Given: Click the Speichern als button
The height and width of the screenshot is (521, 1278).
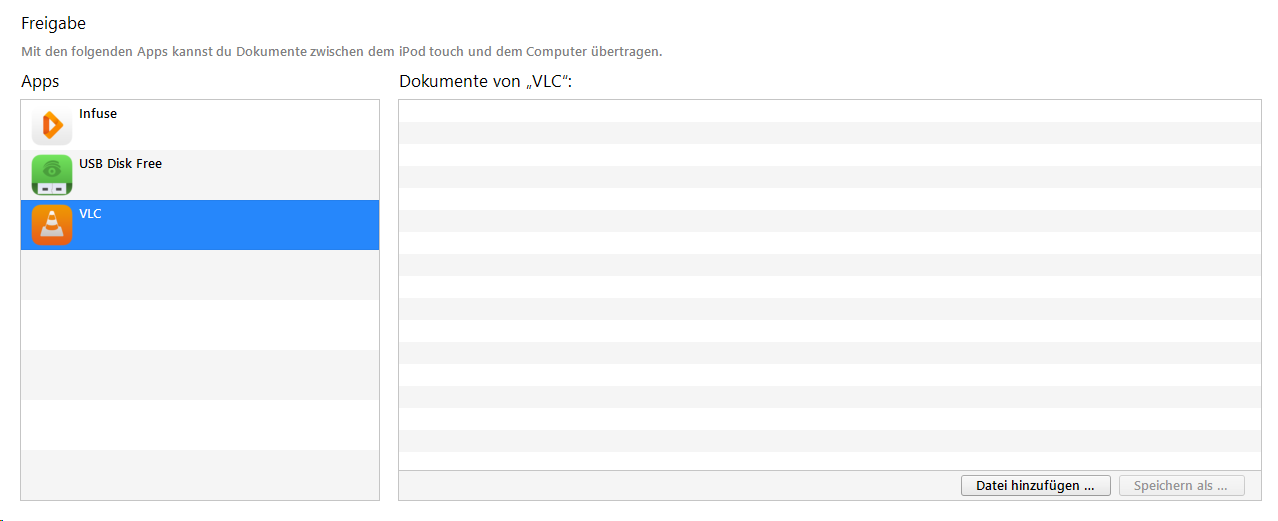Looking at the screenshot, I should click(1182, 486).
